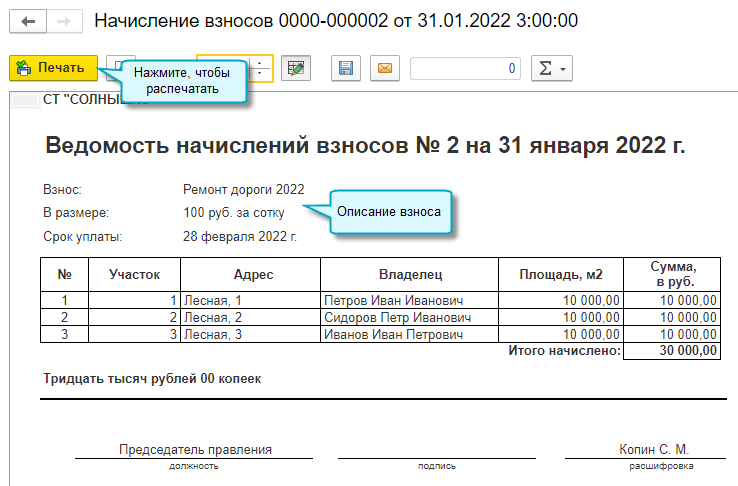The image size is (738, 486).
Task: Click the 100 руб. за сотку value
Action: click(x=234, y=213)
